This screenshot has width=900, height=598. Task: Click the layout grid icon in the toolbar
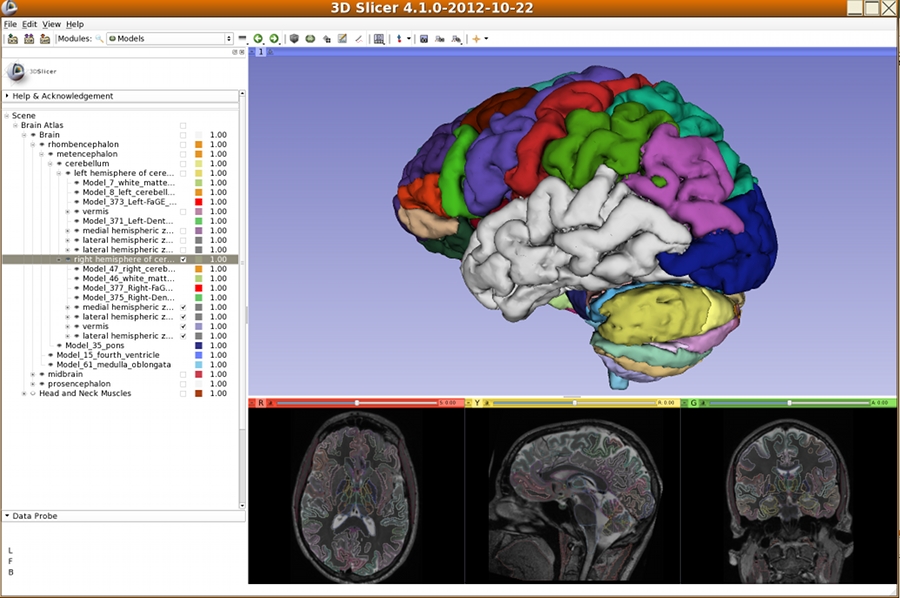[378, 39]
